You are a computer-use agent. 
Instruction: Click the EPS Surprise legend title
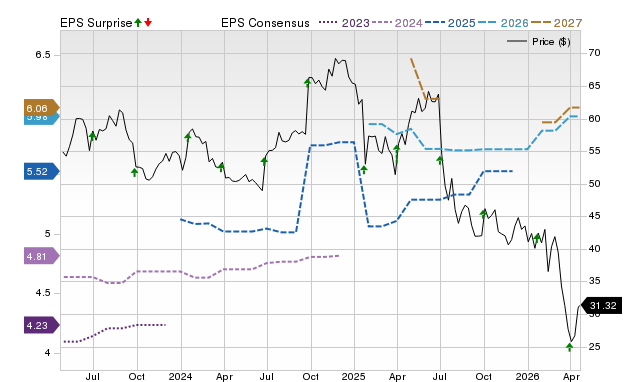click(96, 23)
